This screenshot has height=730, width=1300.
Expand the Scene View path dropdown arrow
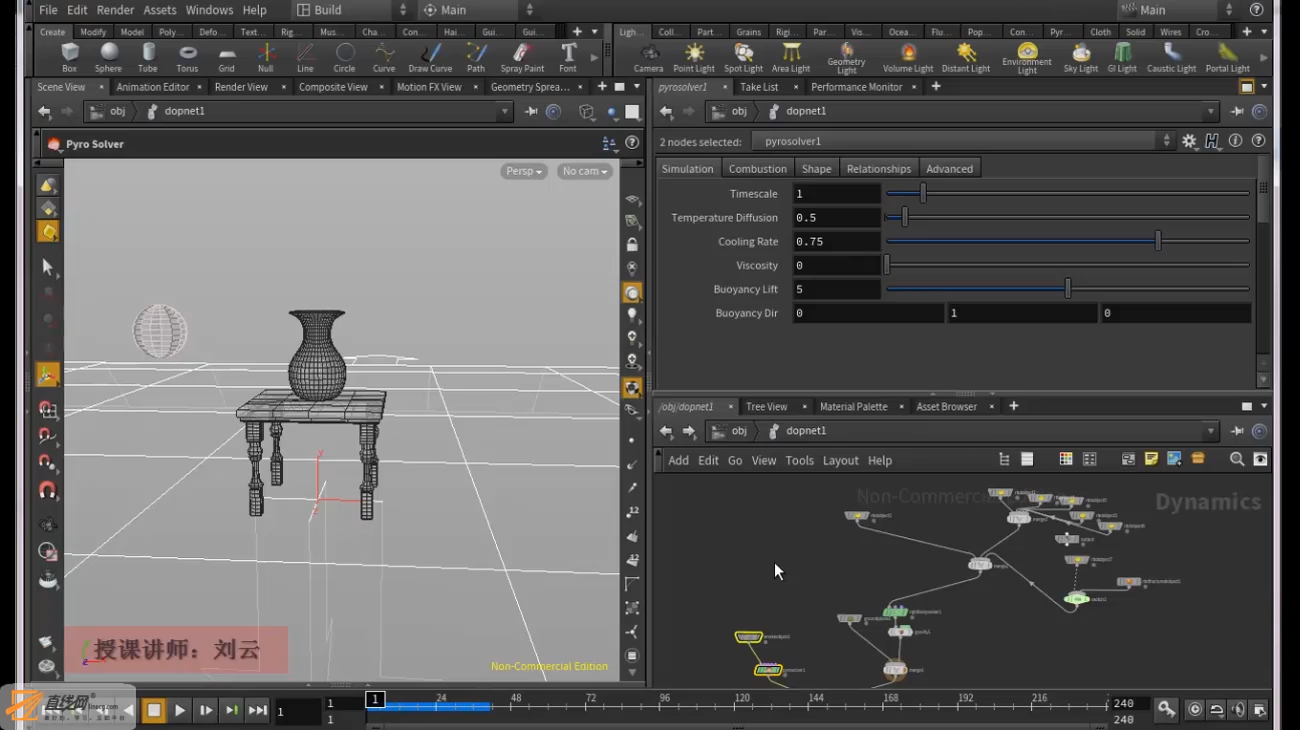pyautogui.click(x=504, y=112)
